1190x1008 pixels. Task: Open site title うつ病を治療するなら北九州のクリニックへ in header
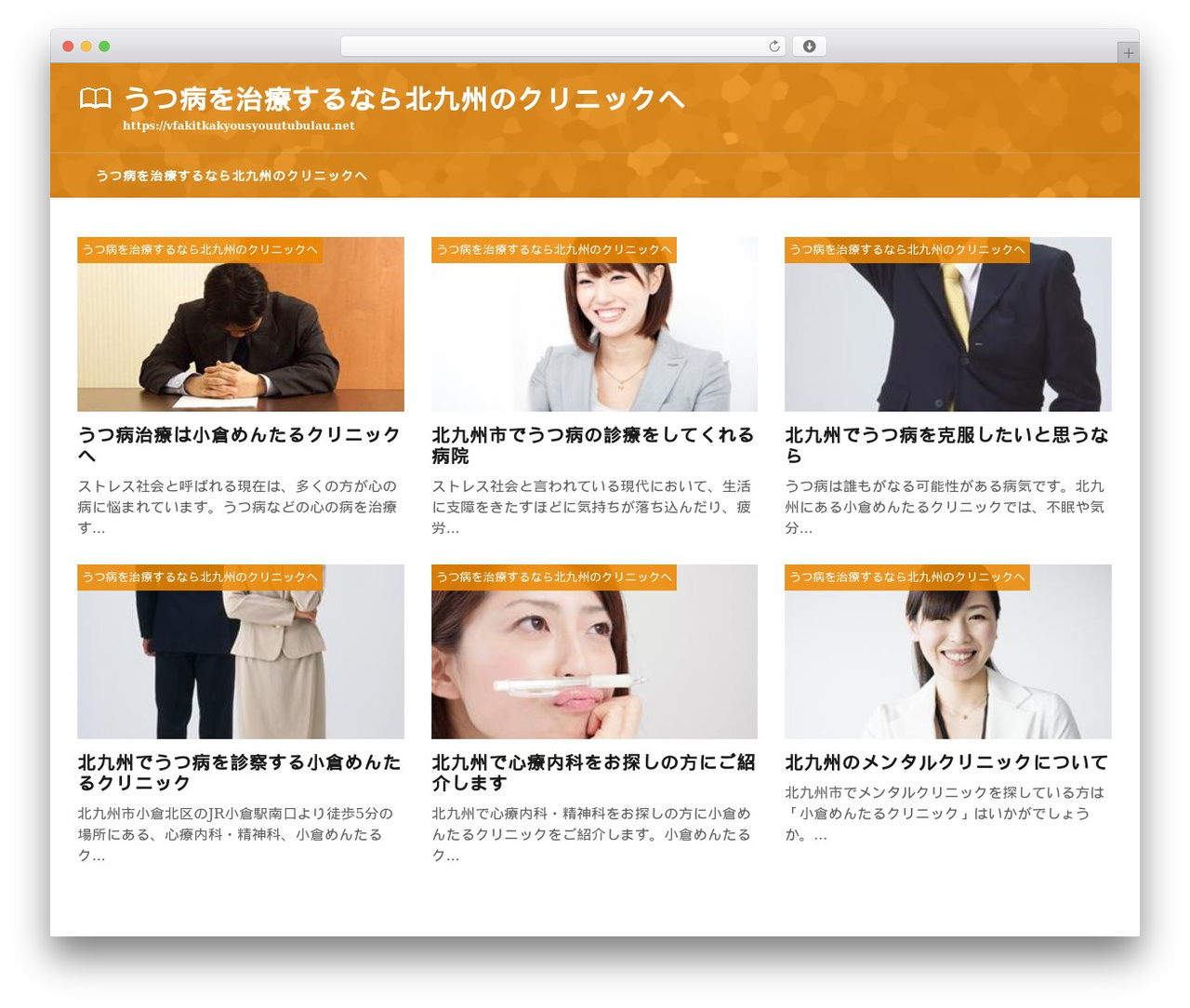point(403,99)
